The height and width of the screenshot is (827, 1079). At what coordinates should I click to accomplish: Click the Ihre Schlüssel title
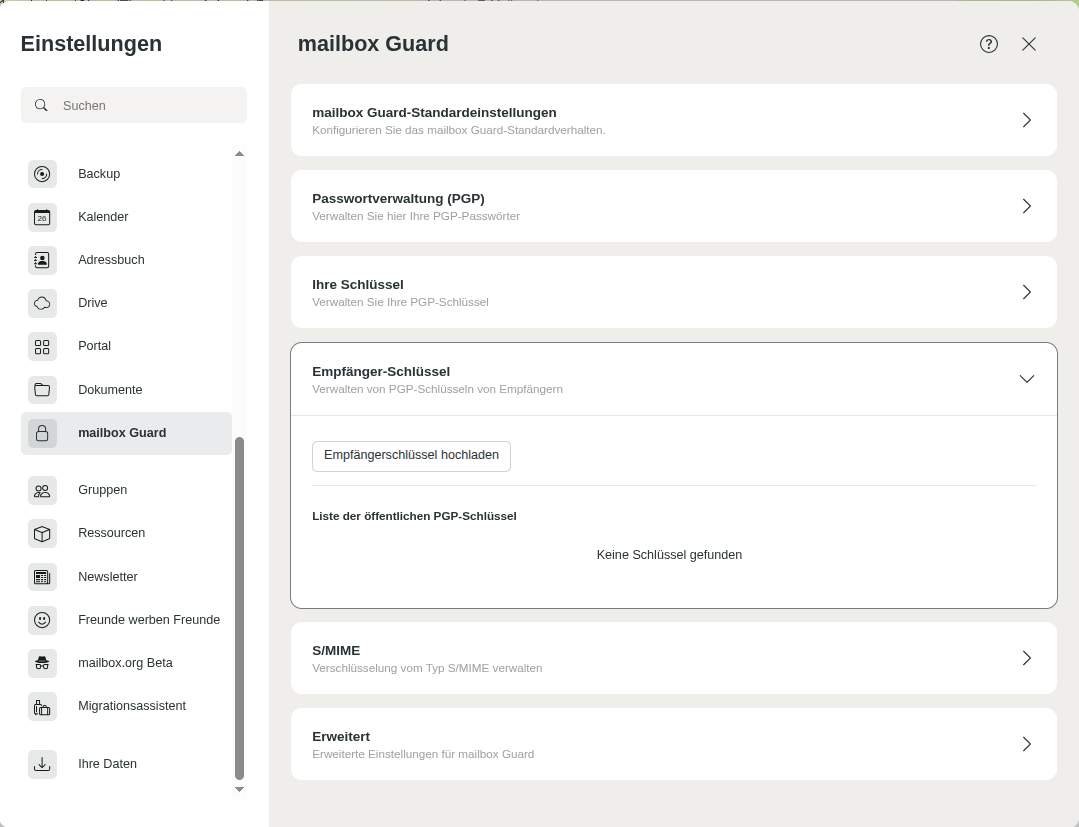coord(358,285)
